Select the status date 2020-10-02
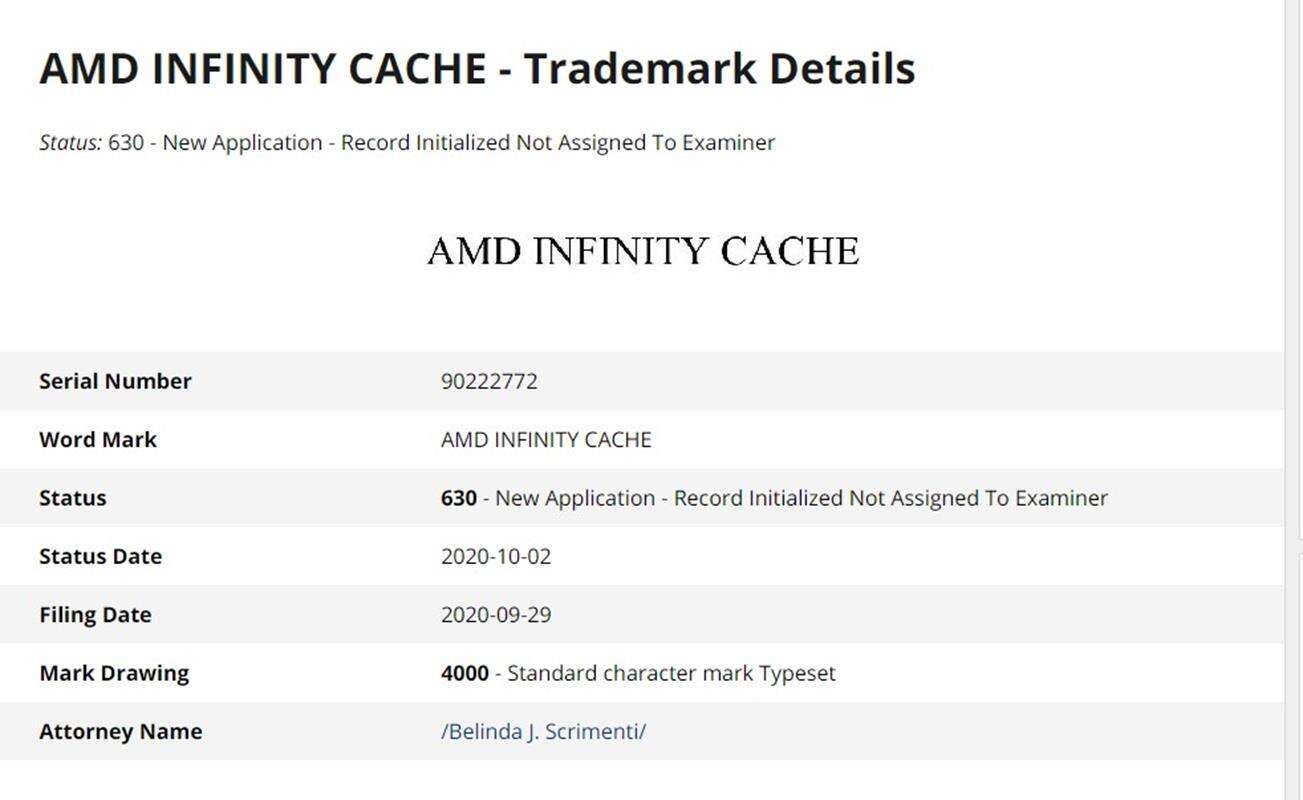The width and height of the screenshot is (1303, 800). [496, 556]
